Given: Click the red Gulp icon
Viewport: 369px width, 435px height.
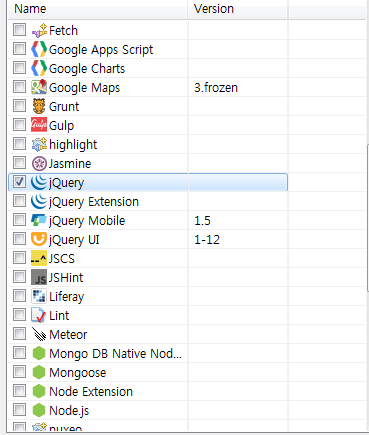Looking at the screenshot, I should [x=39, y=125].
